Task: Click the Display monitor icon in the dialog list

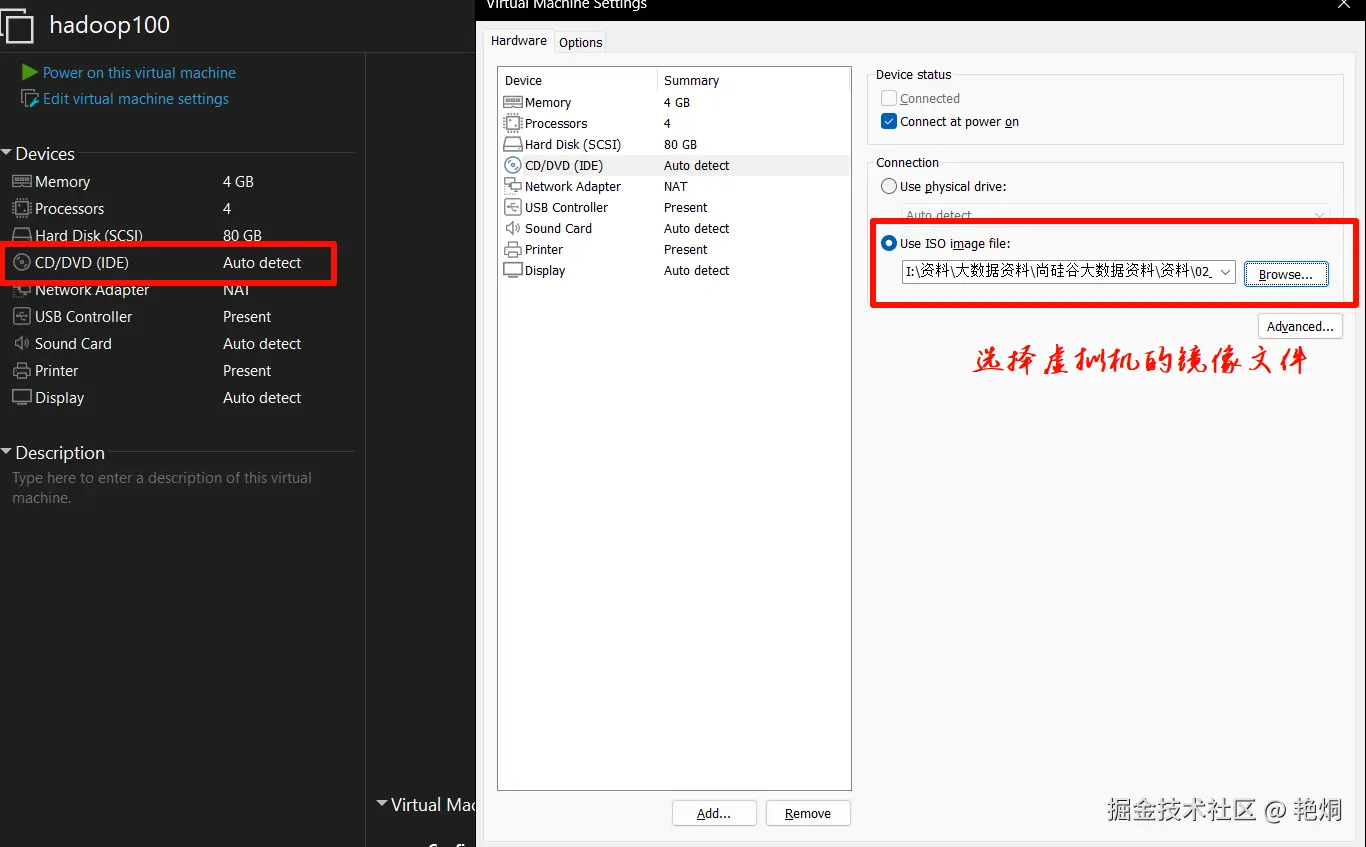Action: pyautogui.click(x=512, y=270)
